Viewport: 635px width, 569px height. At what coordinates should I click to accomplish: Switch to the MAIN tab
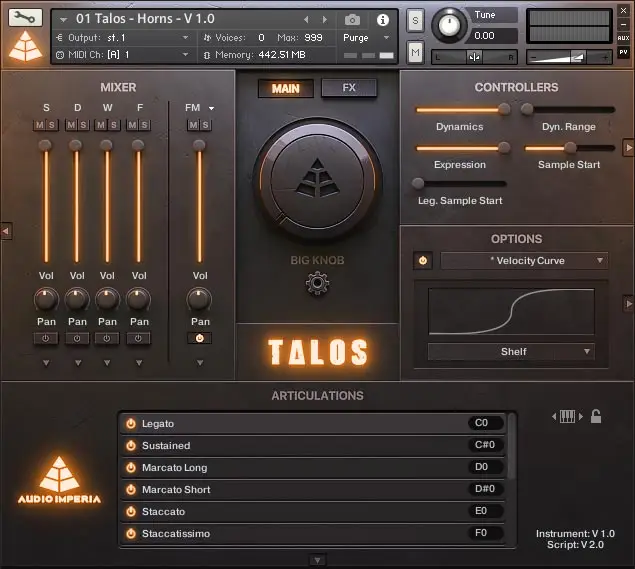[286, 88]
